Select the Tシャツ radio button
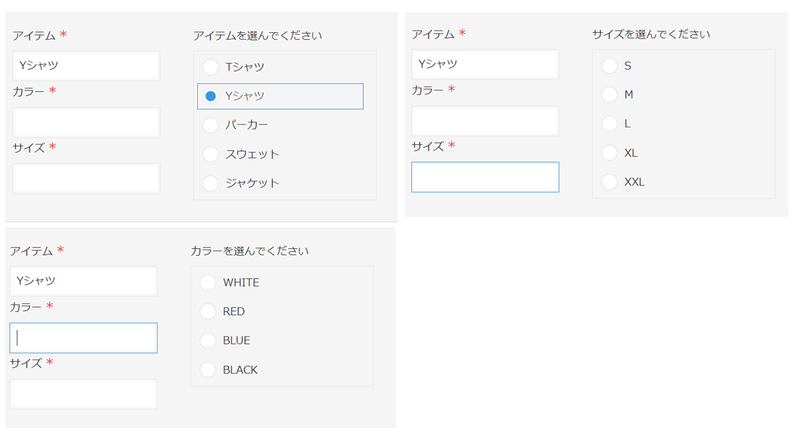This screenshot has width=800, height=437. [x=210, y=67]
